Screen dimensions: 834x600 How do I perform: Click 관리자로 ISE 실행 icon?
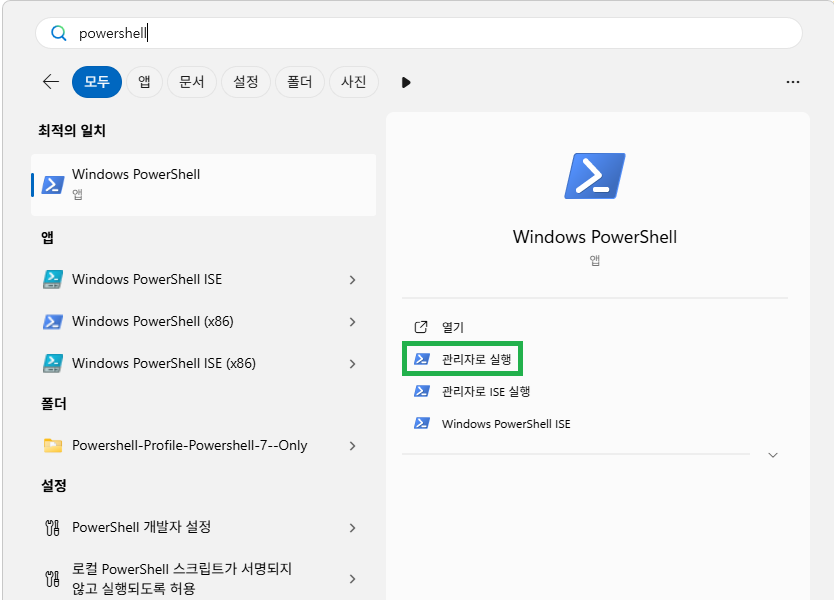[422, 391]
